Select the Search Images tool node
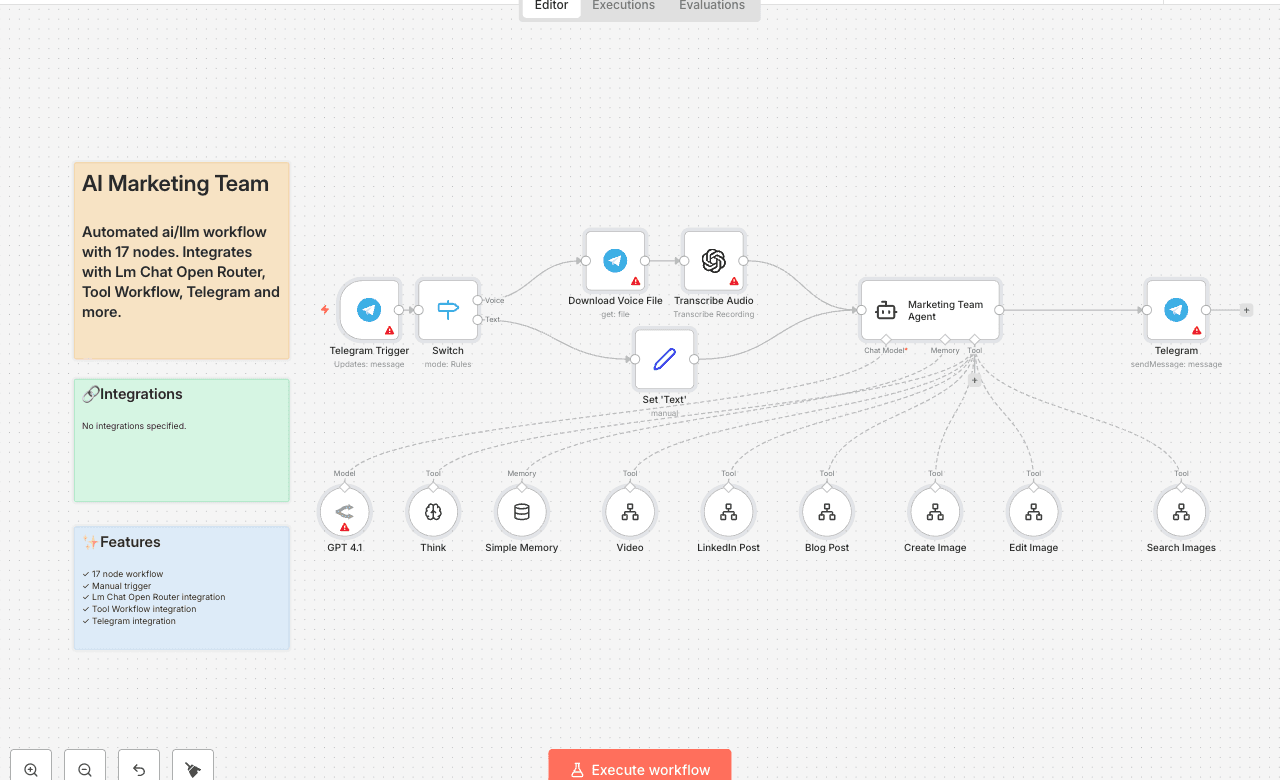The image size is (1280, 780). 1181,512
